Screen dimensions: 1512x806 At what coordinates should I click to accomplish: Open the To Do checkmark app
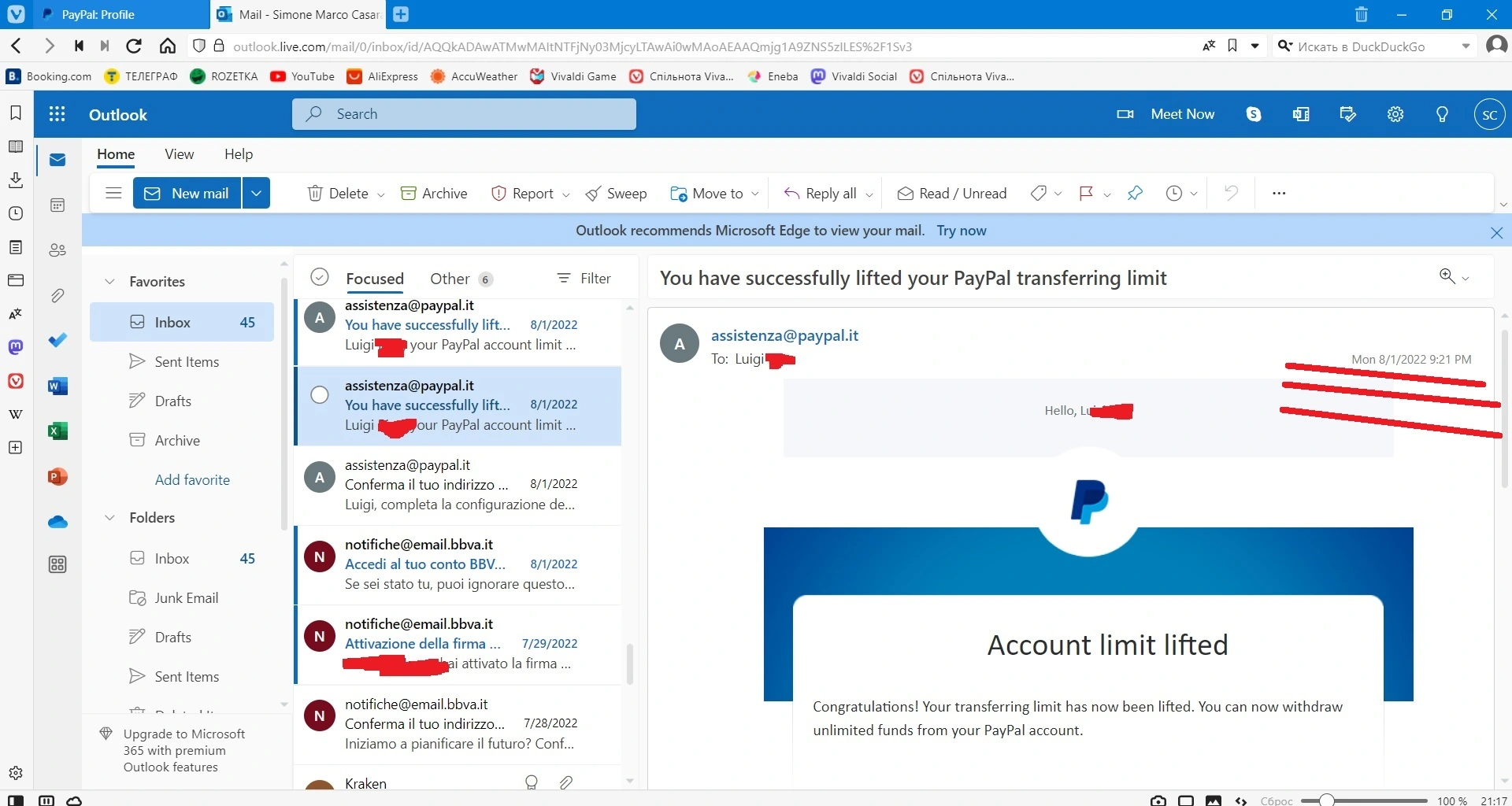pos(57,340)
